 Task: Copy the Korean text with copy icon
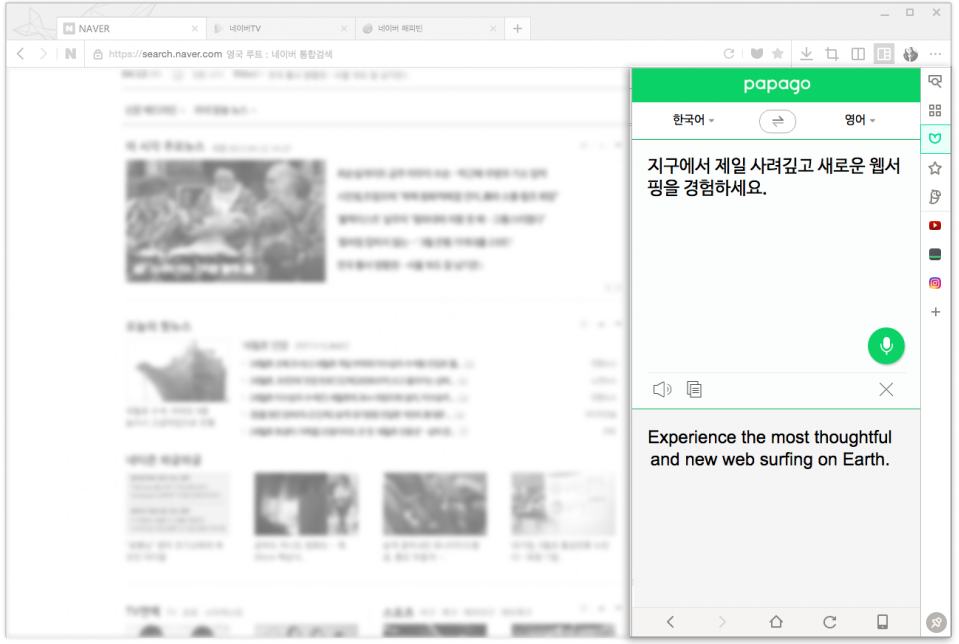pyautogui.click(x=694, y=390)
